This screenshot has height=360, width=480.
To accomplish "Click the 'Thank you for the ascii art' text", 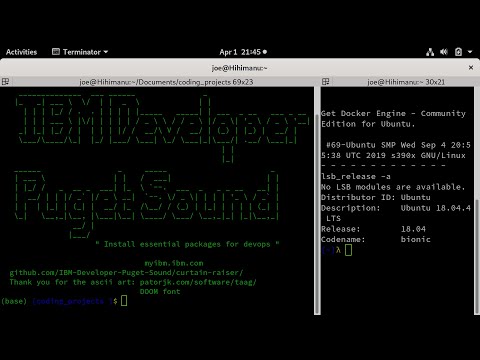I will pos(72,282).
